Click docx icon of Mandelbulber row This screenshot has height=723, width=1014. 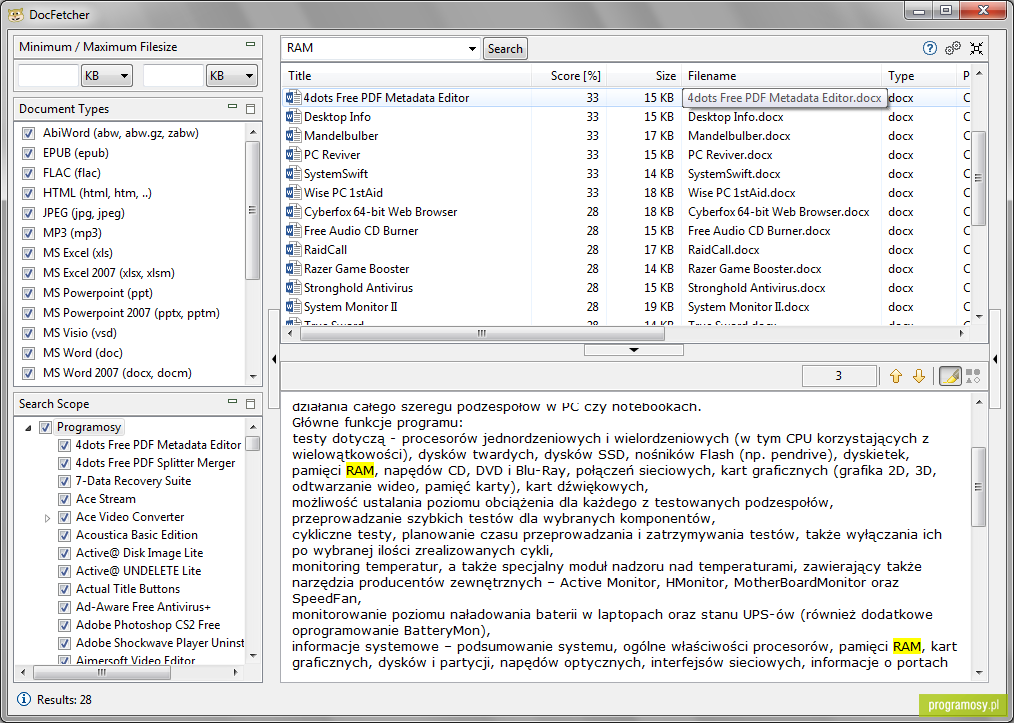294,136
